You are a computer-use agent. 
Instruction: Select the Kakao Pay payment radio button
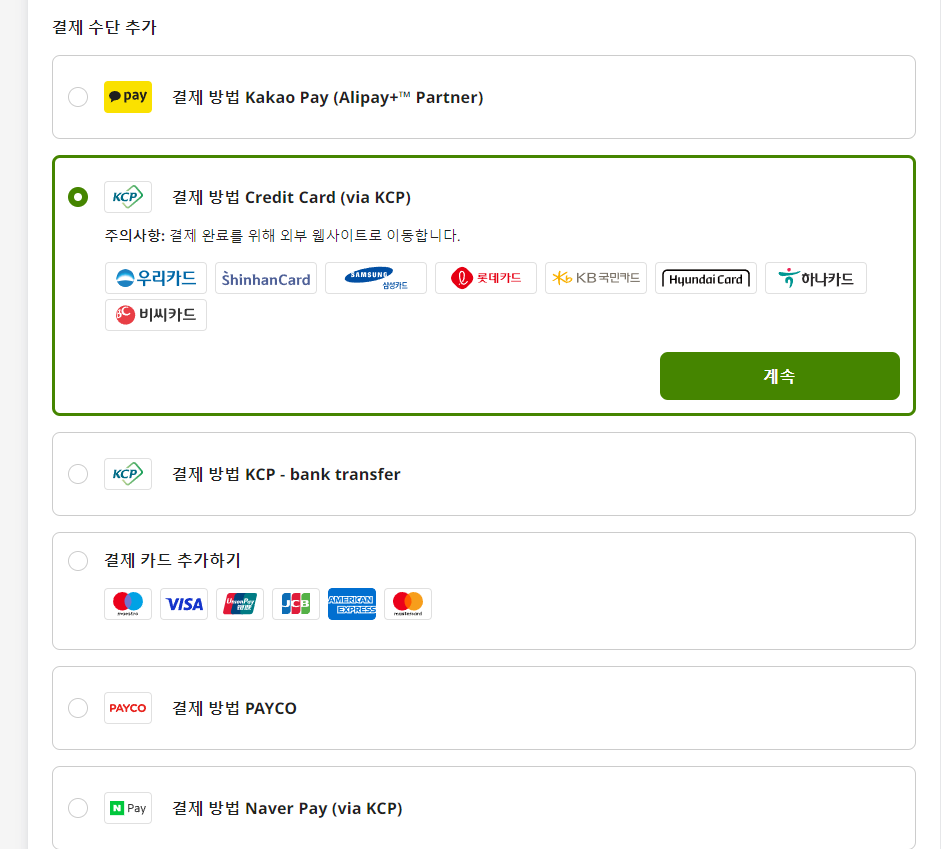point(78,97)
